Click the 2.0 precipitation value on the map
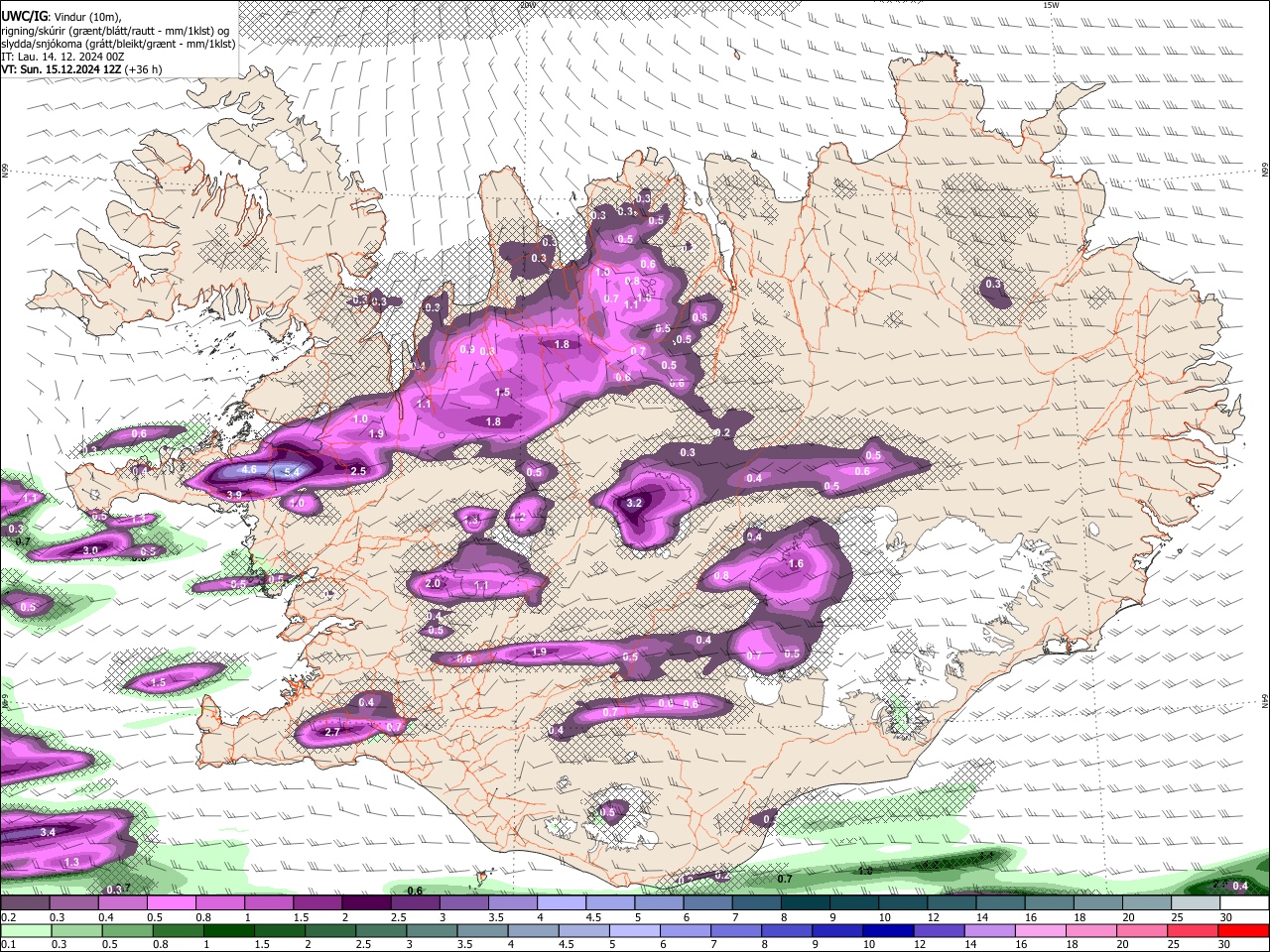Viewport: 1270px width, 952px height. point(433,584)
